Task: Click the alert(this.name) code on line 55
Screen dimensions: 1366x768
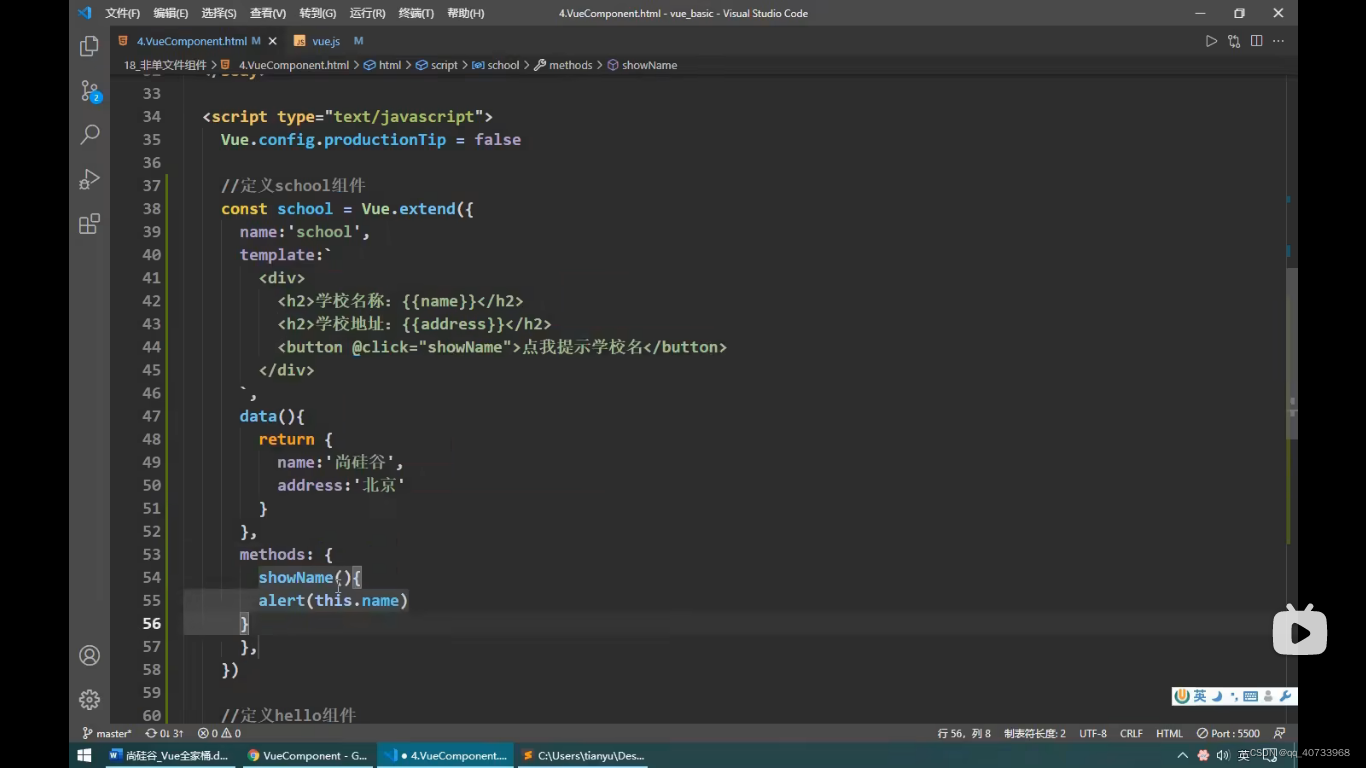Action: (333, 600)
